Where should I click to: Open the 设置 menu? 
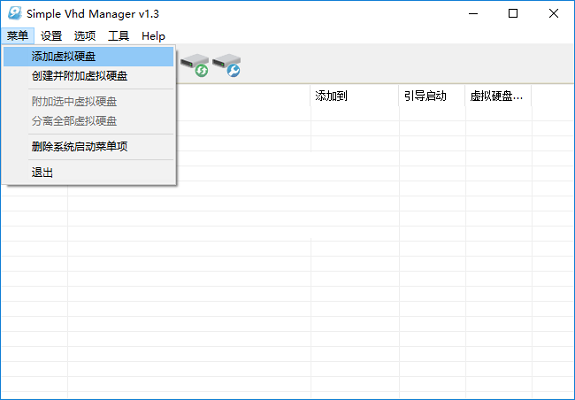tap(51, 36)
